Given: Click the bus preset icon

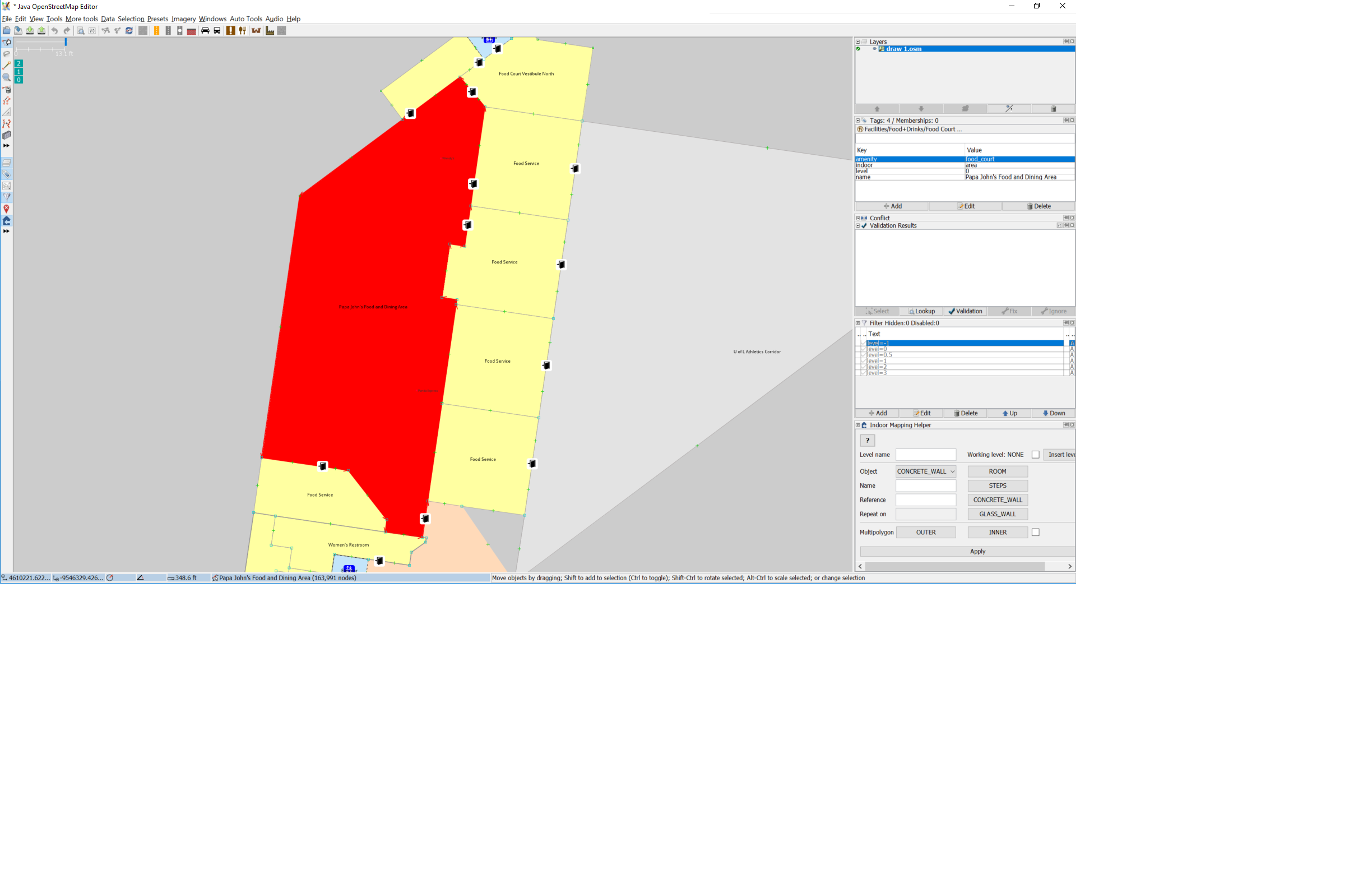Looking at the screenshot, I should (x=217, y=31).
